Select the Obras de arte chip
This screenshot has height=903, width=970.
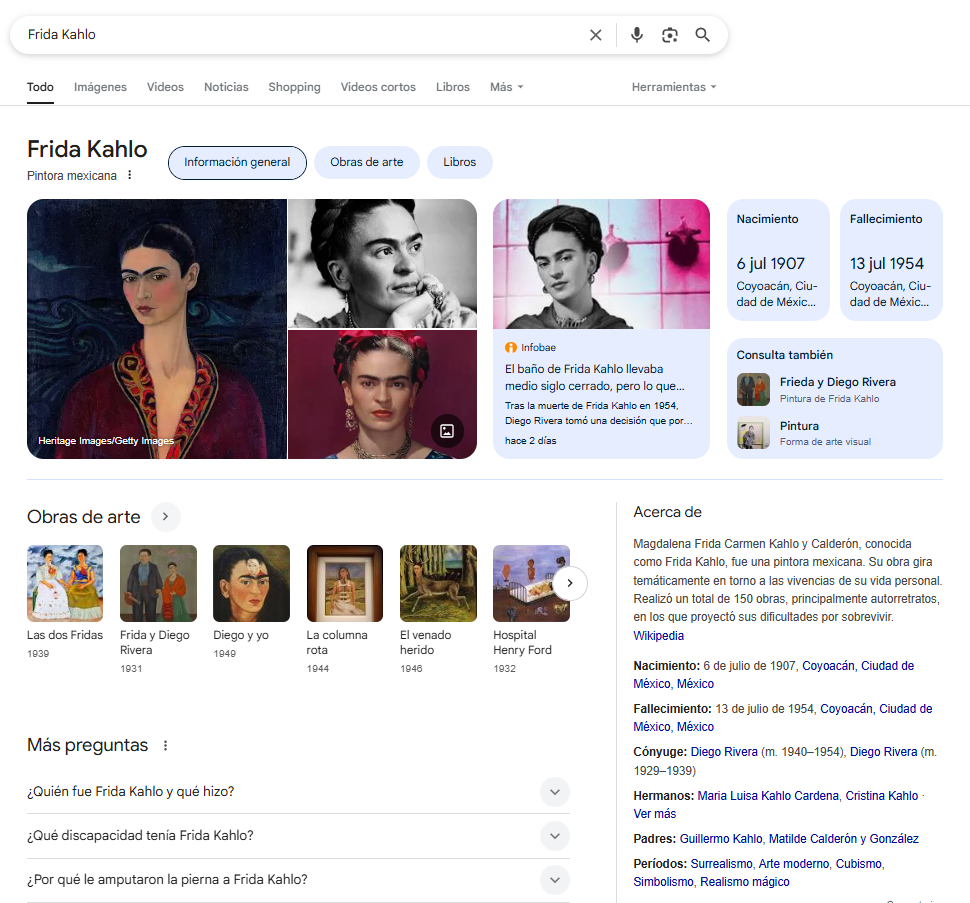367,162
